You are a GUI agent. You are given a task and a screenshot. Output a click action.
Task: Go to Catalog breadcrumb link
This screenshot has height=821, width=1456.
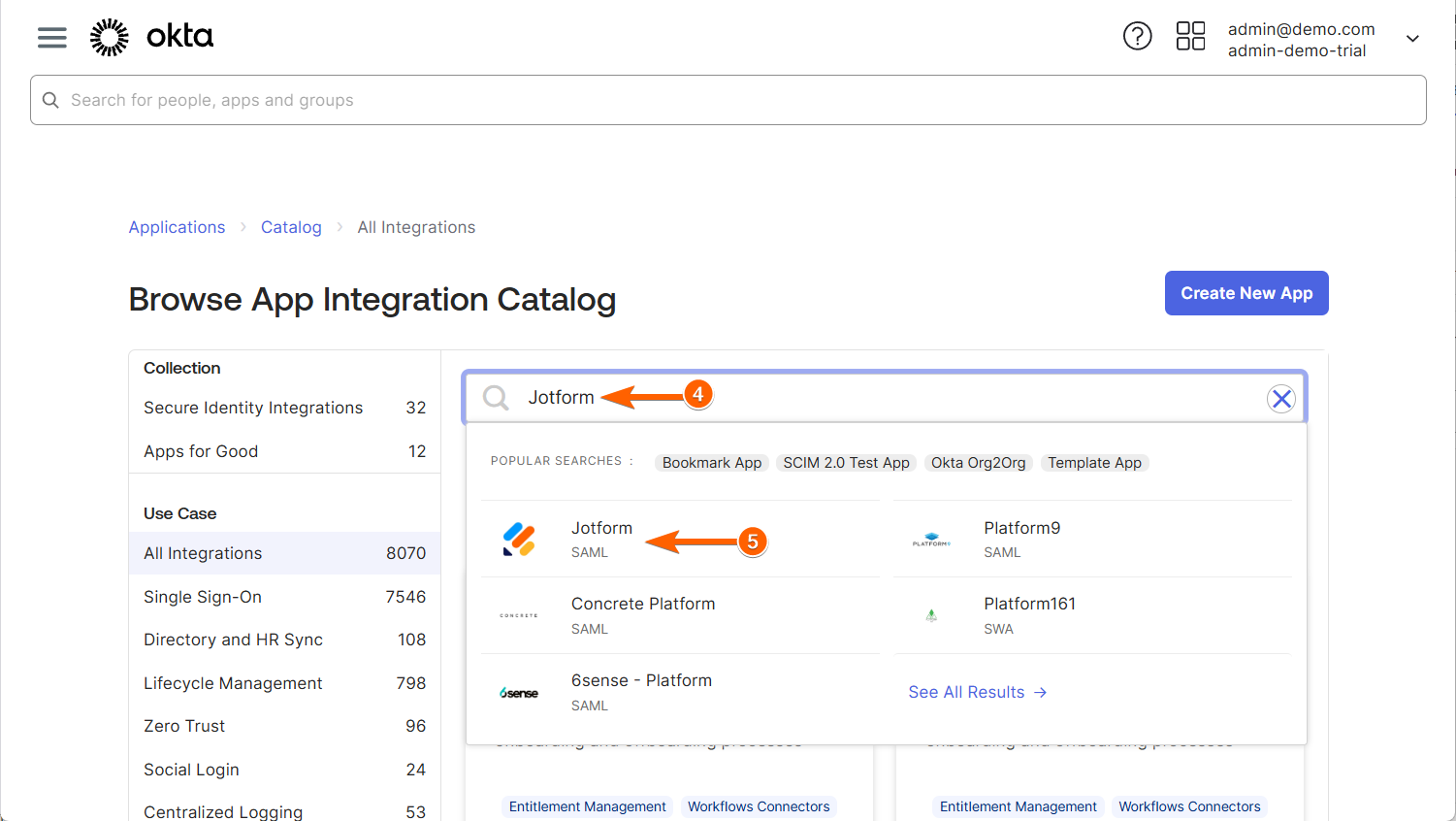tap(291, 227)
